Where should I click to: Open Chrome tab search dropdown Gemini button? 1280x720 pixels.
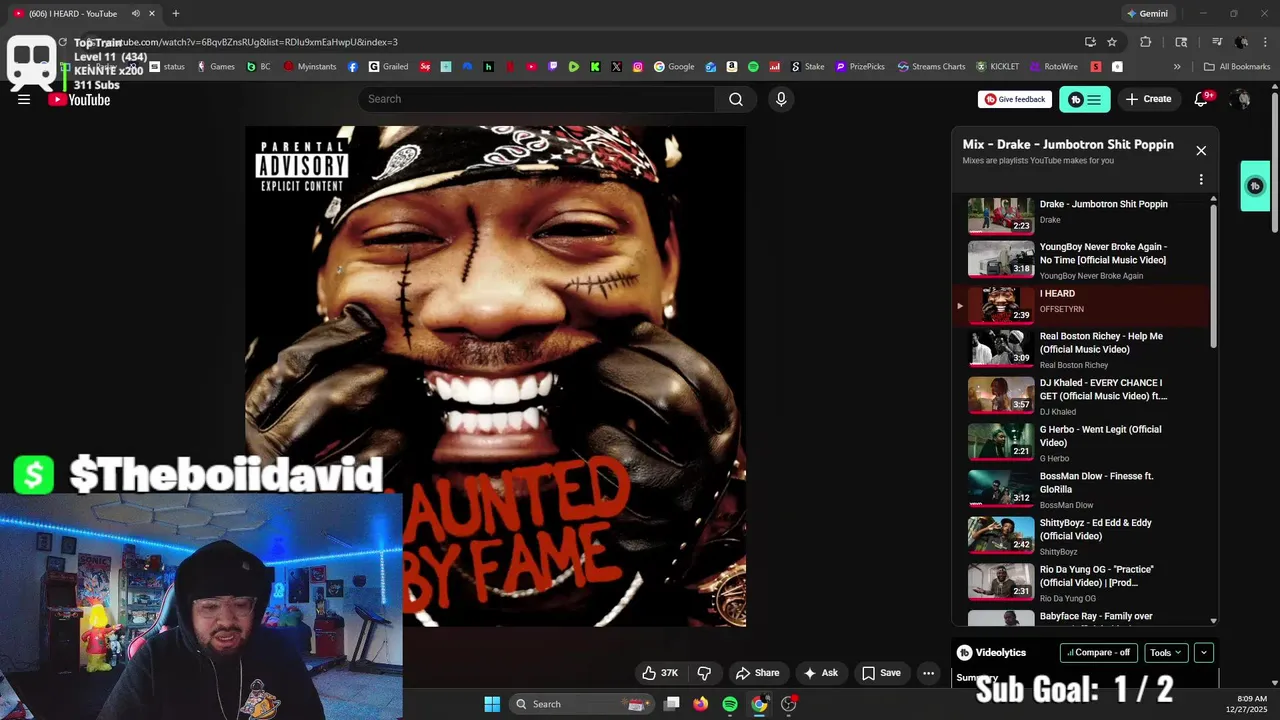pyautogui.click(x=1146, y=13)
